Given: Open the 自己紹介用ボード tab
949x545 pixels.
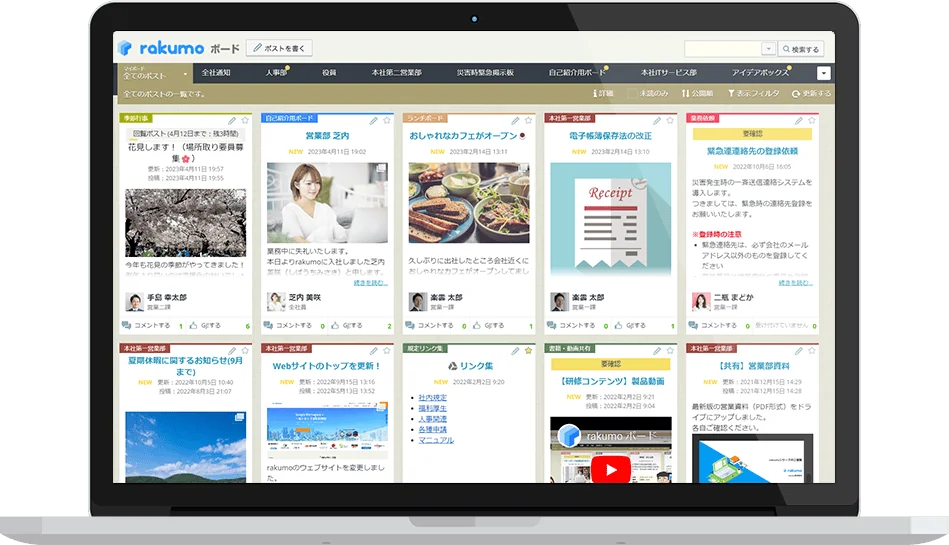Looking at the screenshot, I should [577, 73].
